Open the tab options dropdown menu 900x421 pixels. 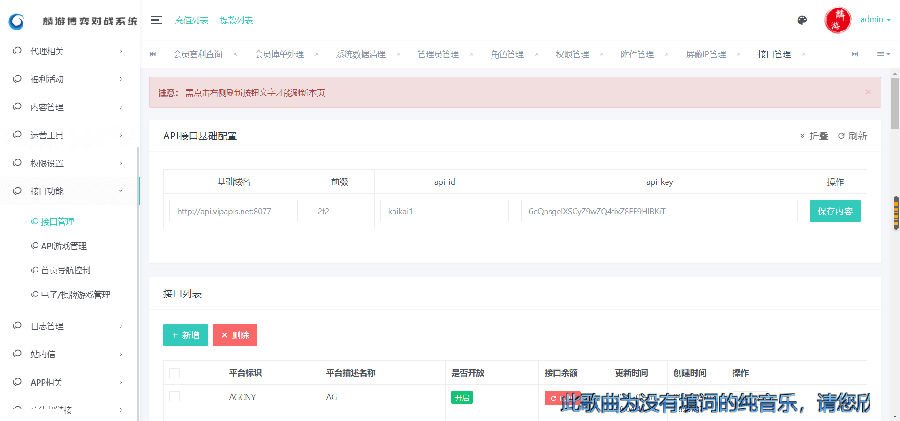[x=882, y=53]
